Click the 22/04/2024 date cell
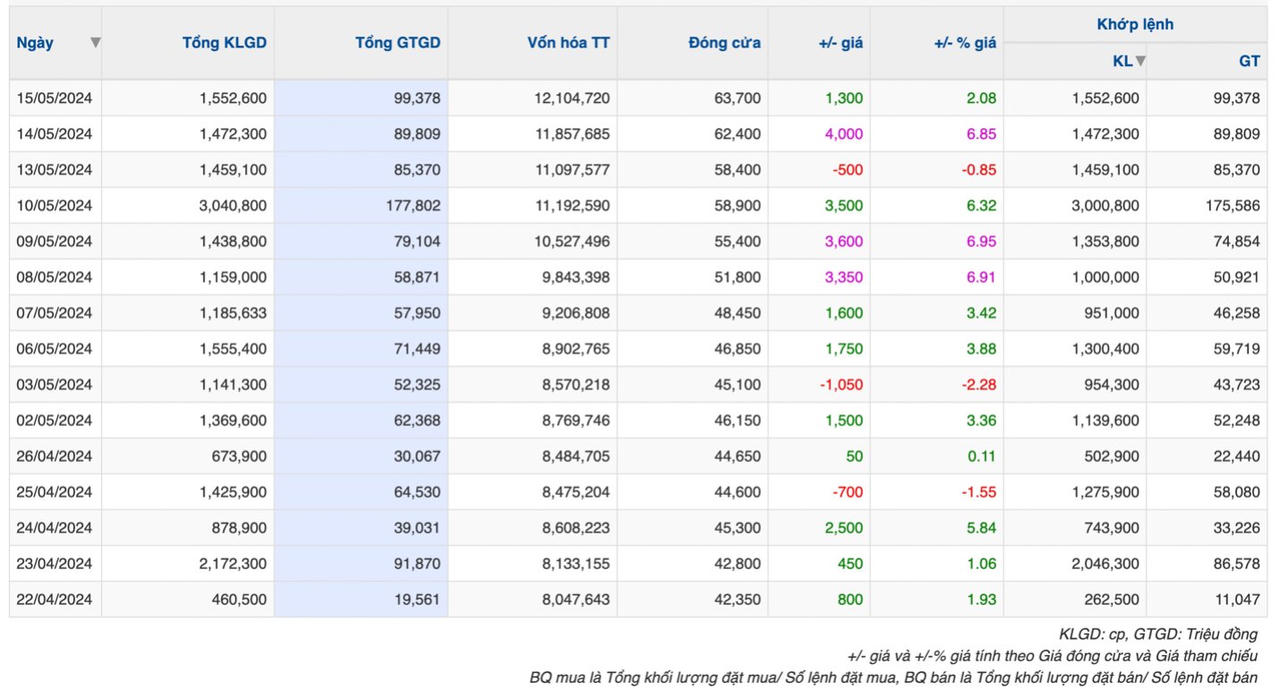Image resolution: width=1280 pixels, height=689 pixels. pos(54,600)
